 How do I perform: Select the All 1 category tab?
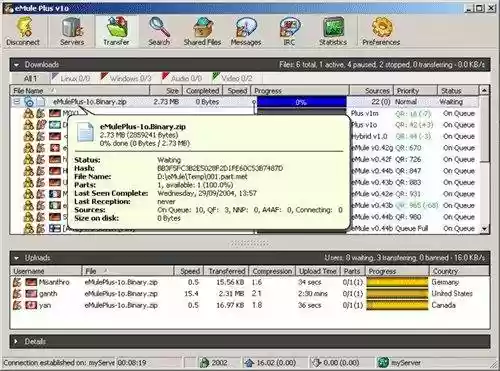30,79
